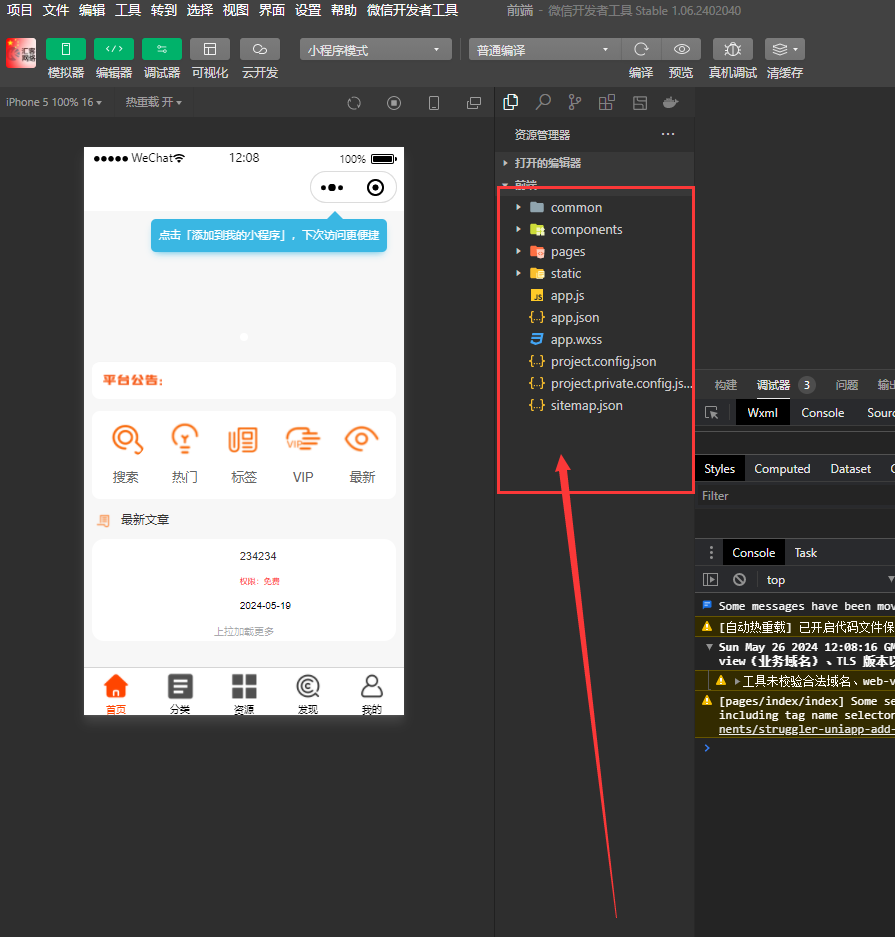This screenshot has height=937, width=895.
Task: Click the clear console icon
Action: 740,580
